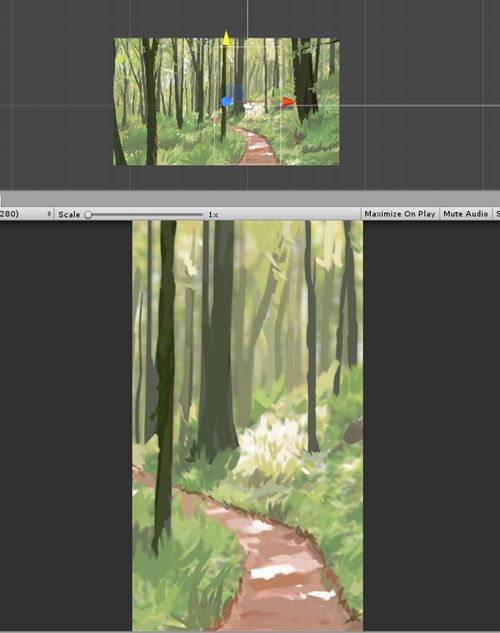The image size is (500, 633).
Task: Open the Game view resolution dropdown
Action: [26, 214]
